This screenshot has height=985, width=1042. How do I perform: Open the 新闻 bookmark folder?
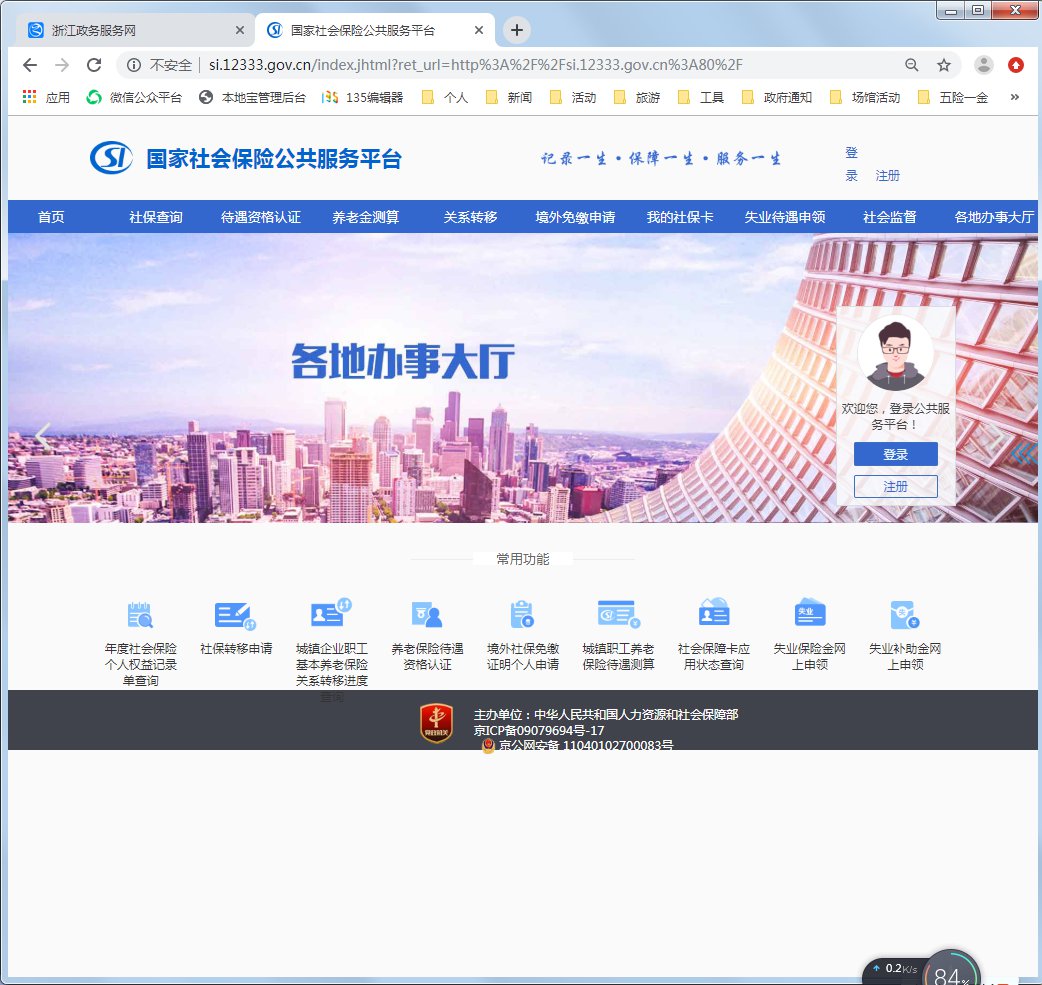(x=509, y=98)
